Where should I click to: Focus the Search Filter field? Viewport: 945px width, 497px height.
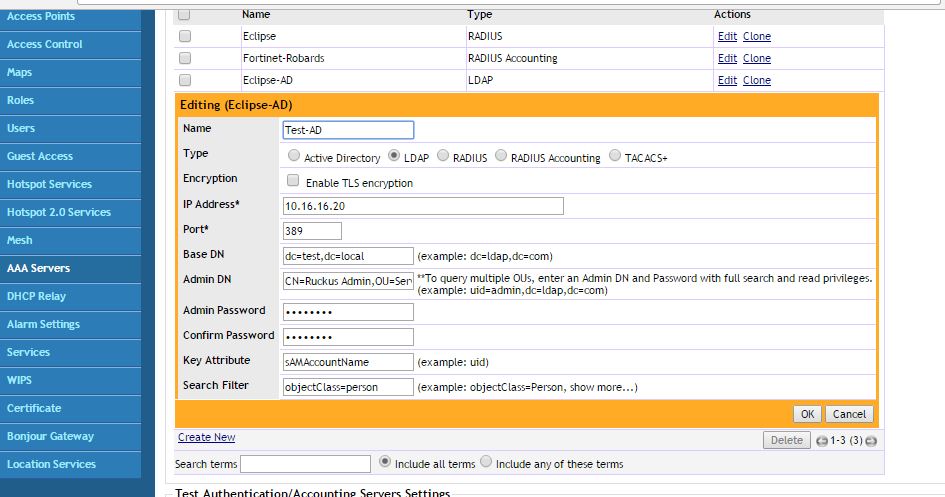pyautogui.click(x=348, y=387)
